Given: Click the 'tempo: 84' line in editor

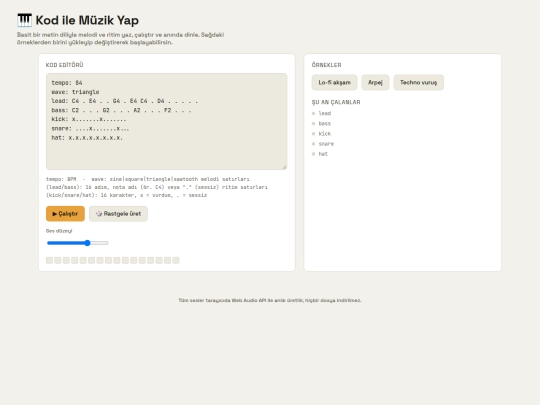Looking at the screenshot, I should click(x=67, y=83).
